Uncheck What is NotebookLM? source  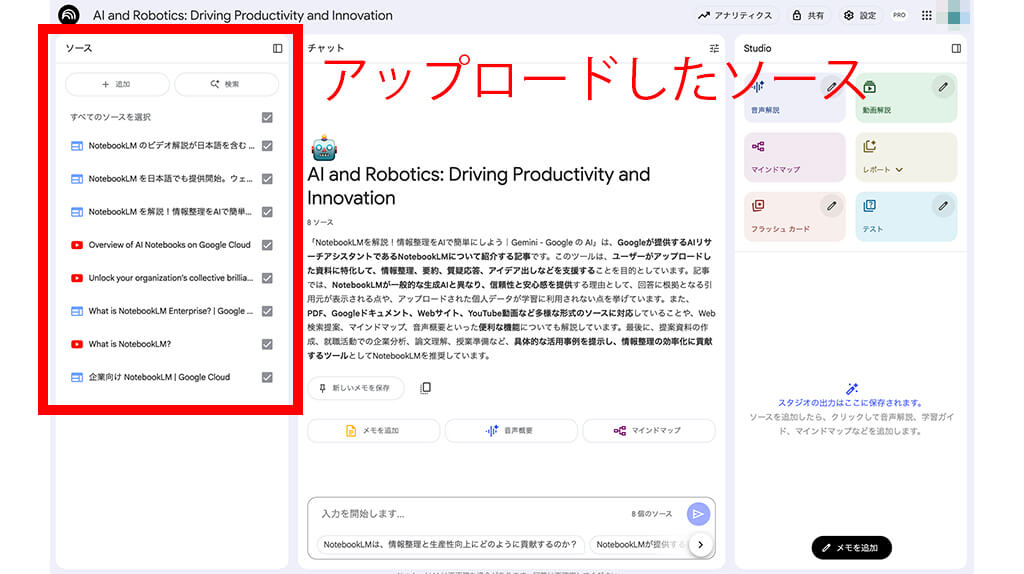click(x=267, y=344)
